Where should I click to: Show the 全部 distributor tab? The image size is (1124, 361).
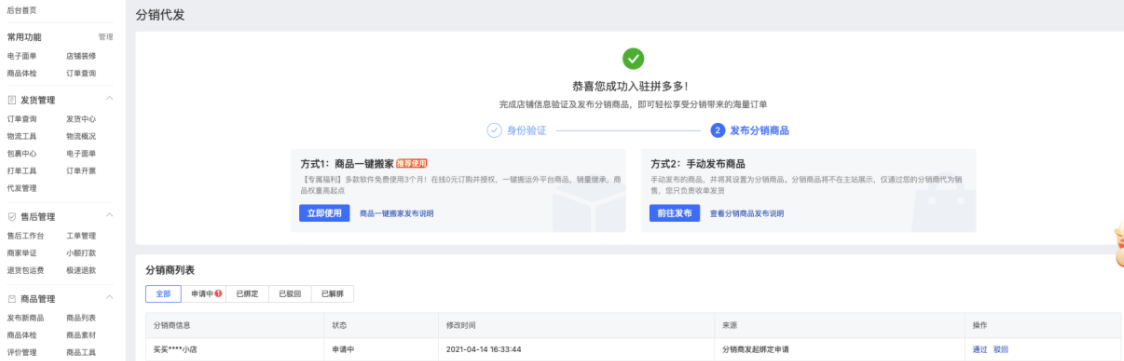click(x=163, y=294)
